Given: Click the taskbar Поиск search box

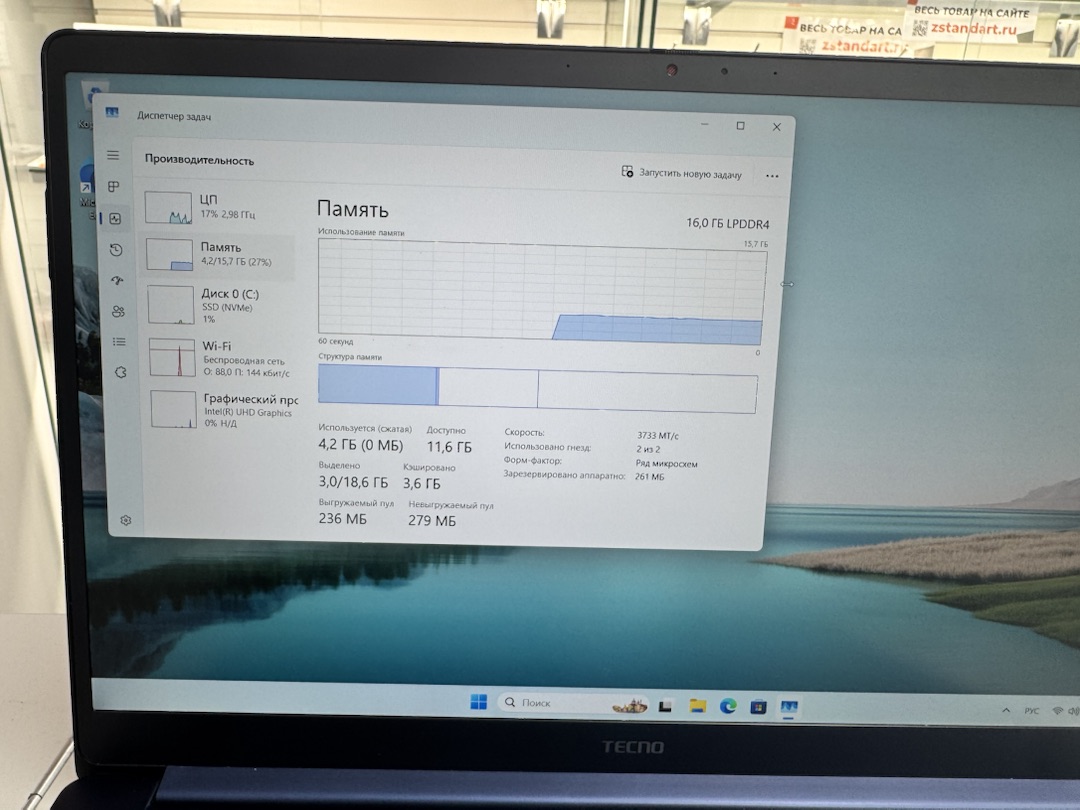Looking at the screenshot, I should 572,703.
